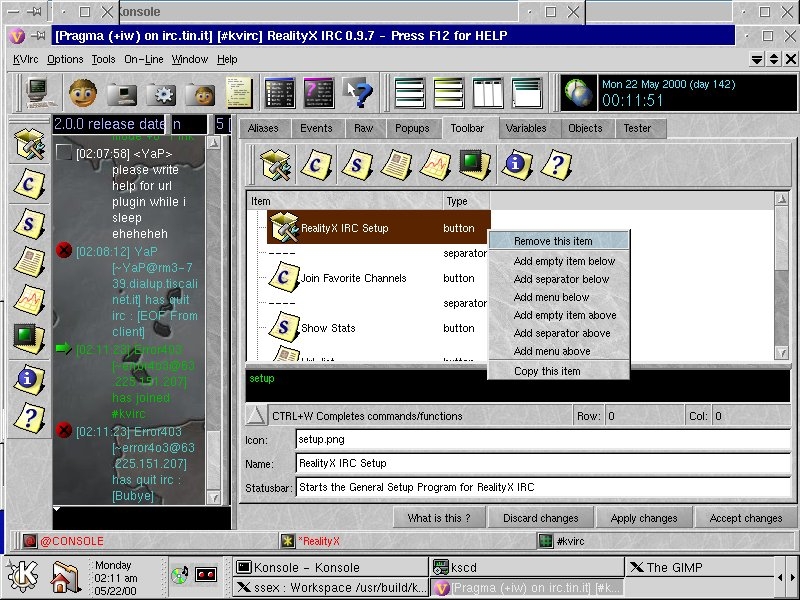Click the blue info icon in left sidebar
This screenshot has width=800, height=600.
tap(29, 379)
